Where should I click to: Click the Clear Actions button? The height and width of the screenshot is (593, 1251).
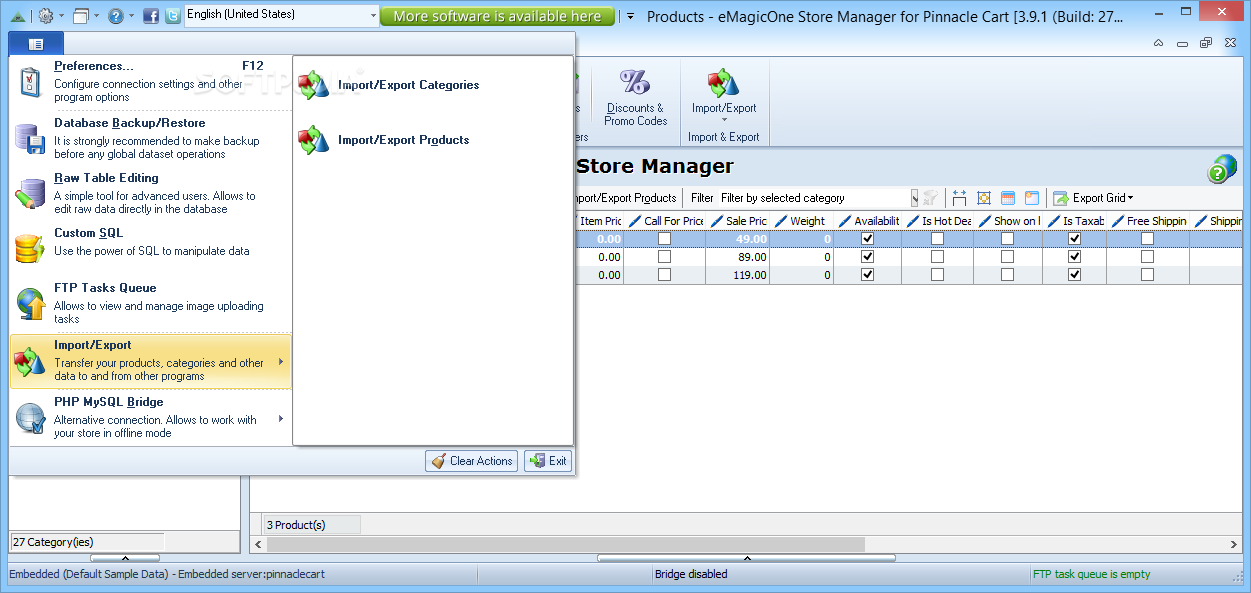click(471, 461)
